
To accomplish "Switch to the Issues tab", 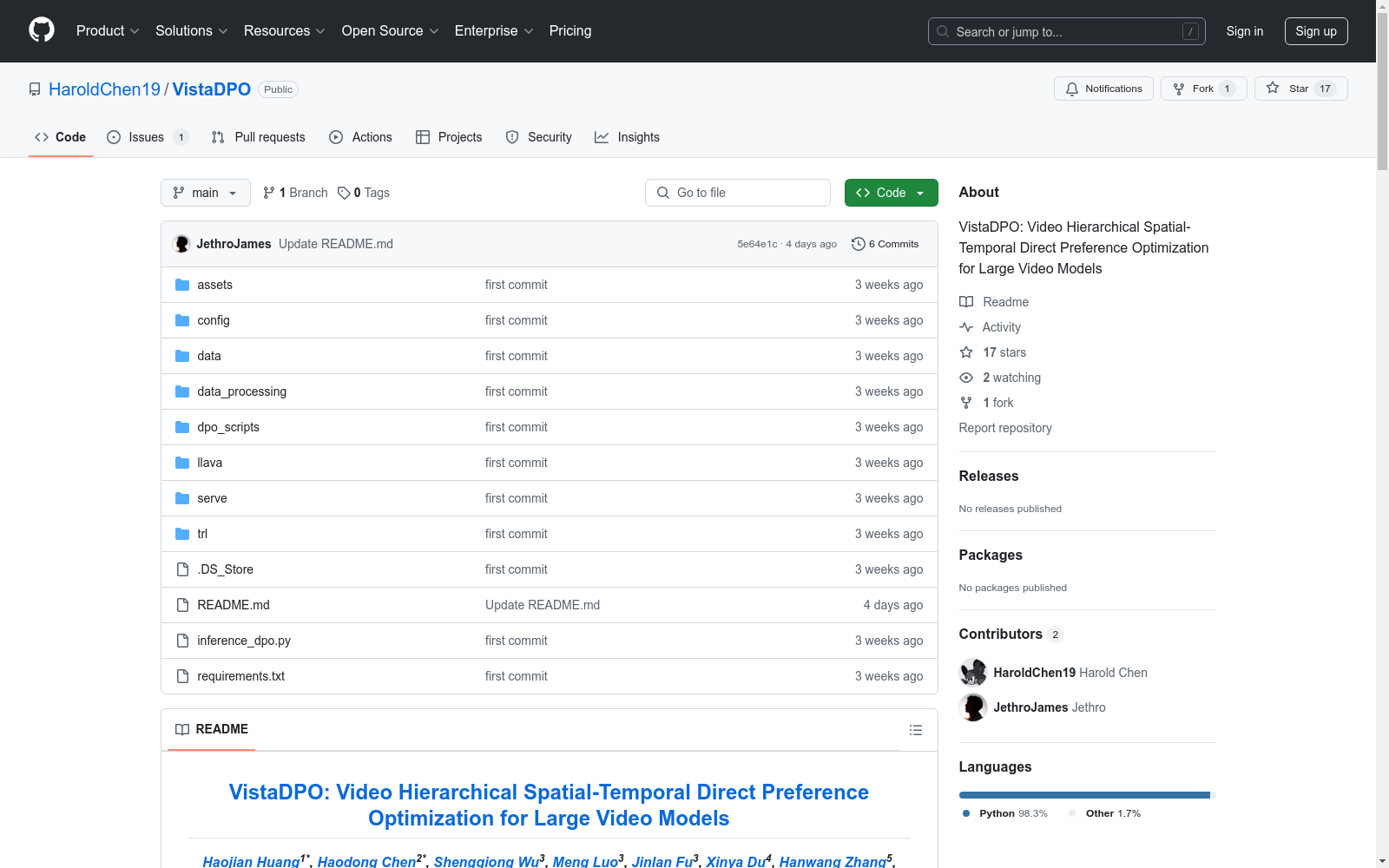I will pyautogui.click(x=147, y=137).
